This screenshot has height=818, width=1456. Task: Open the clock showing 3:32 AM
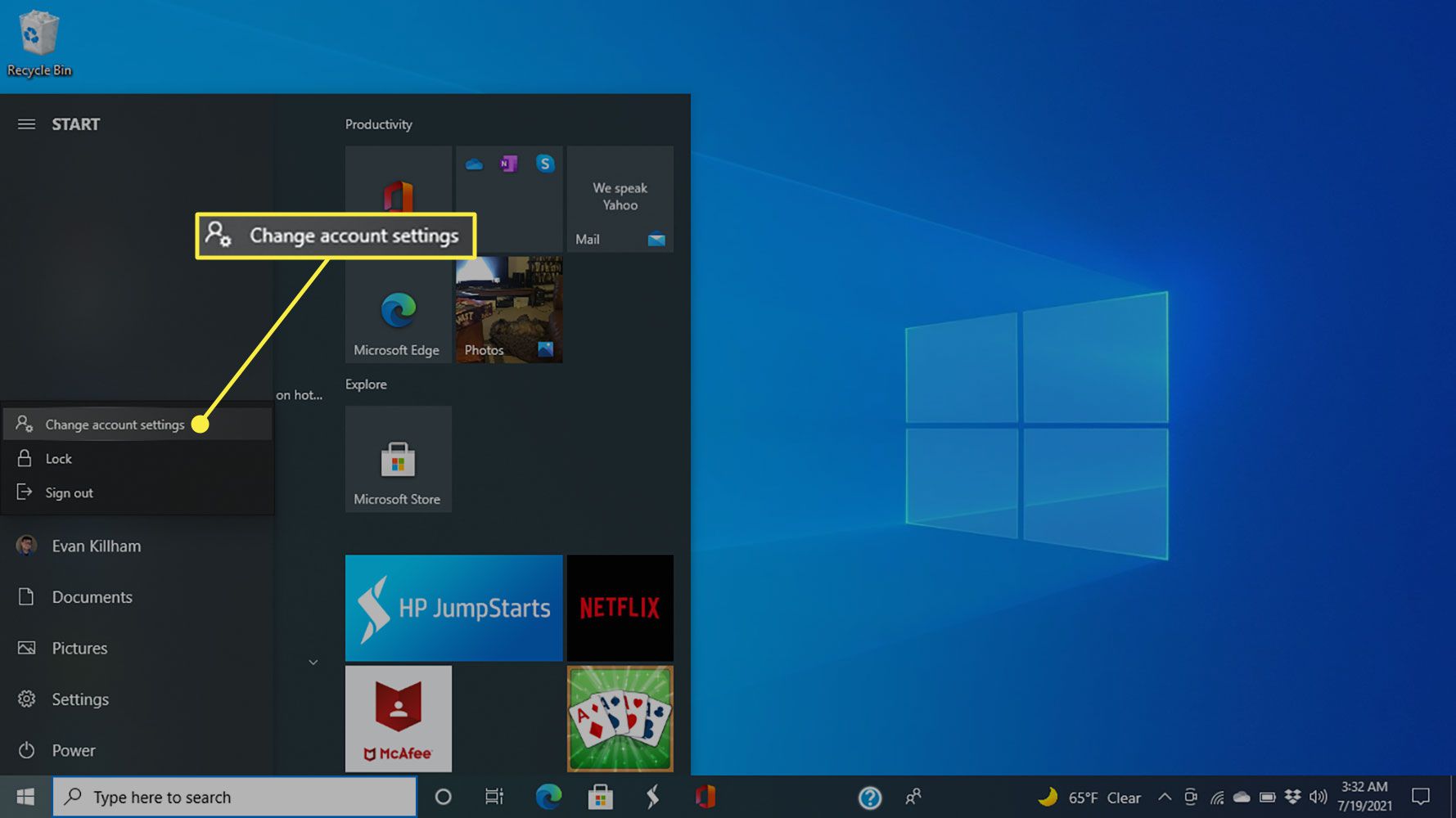1364,796
